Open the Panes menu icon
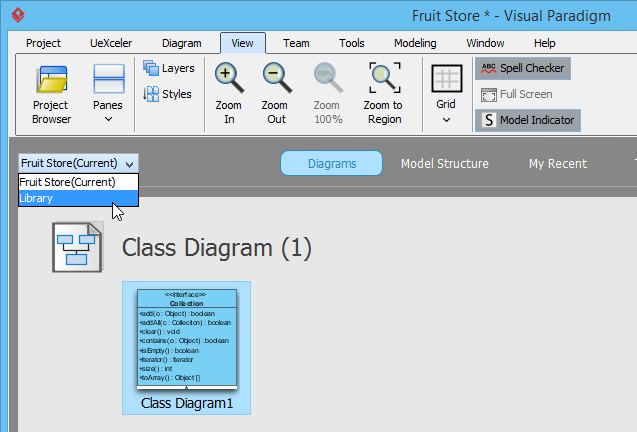Viewport: 637px width, 432px height. (x=108, y=78)
